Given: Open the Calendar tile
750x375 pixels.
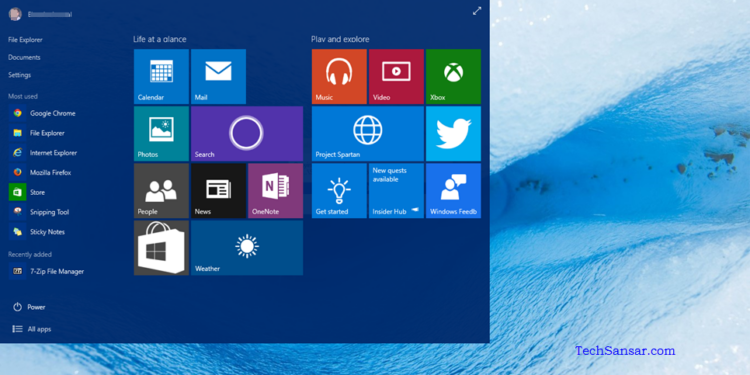Looking at the screenshot, I should 161,77.
